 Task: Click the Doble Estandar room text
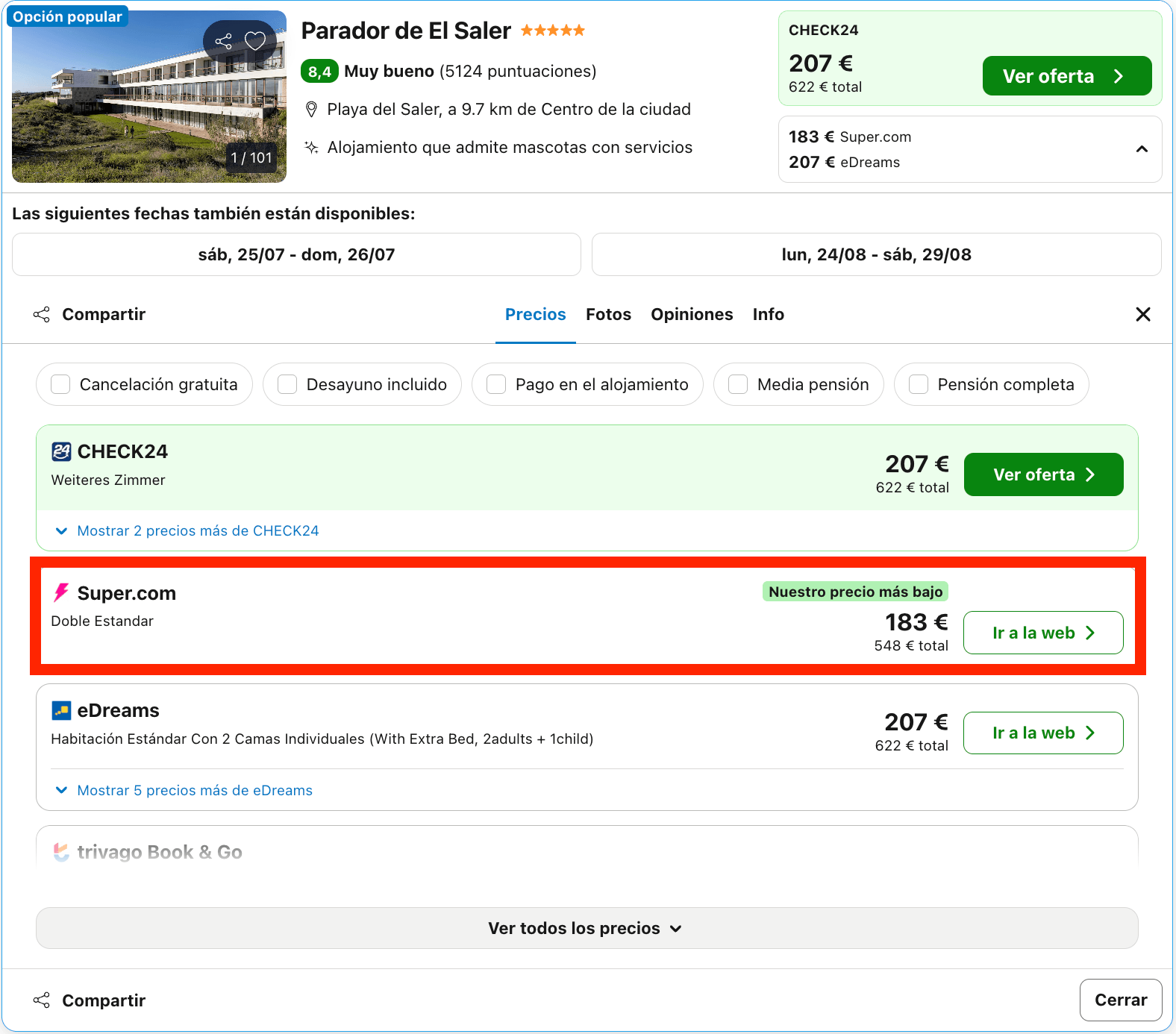[102, 621]
